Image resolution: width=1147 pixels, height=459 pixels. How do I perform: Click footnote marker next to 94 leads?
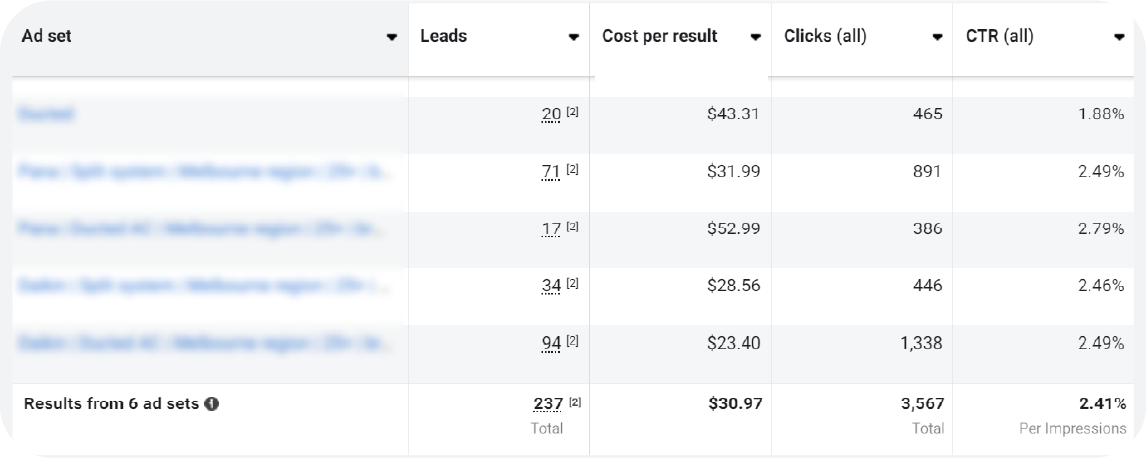(x=573, y=342)
